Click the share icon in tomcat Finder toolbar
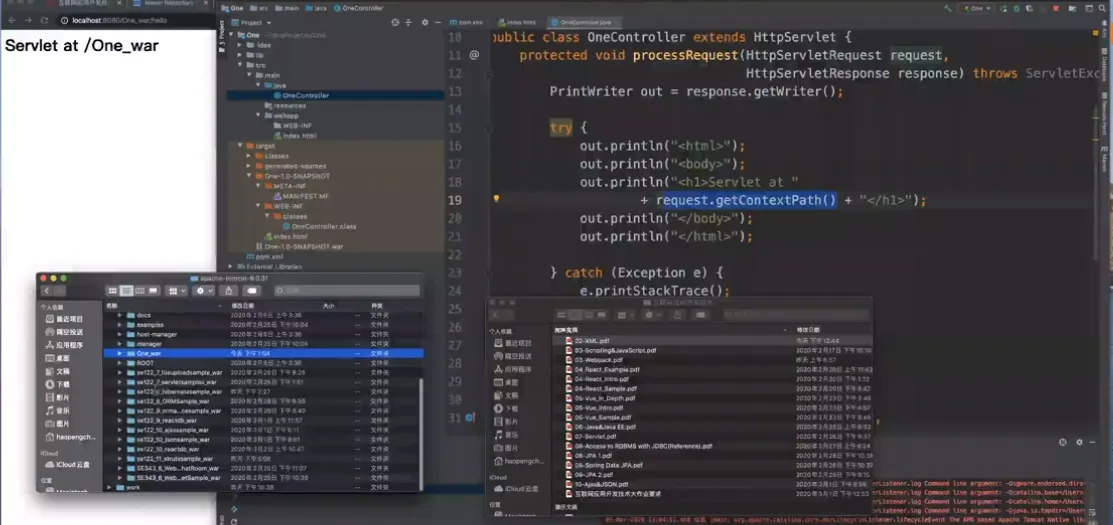The width and height of the screenshot is (1113, 525). [x=229, y=291]
